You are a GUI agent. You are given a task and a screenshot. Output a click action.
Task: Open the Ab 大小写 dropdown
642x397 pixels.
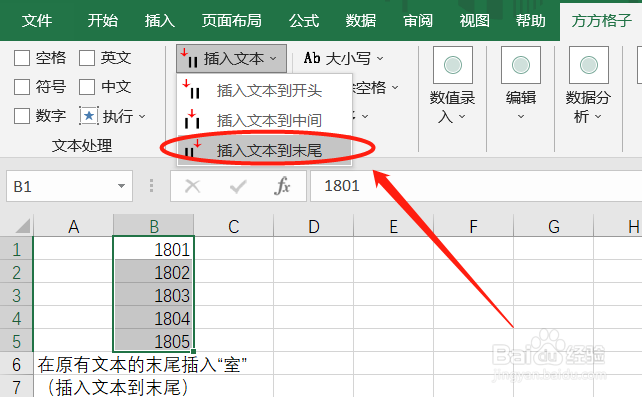pyautogui.click(x=343, y=59)
